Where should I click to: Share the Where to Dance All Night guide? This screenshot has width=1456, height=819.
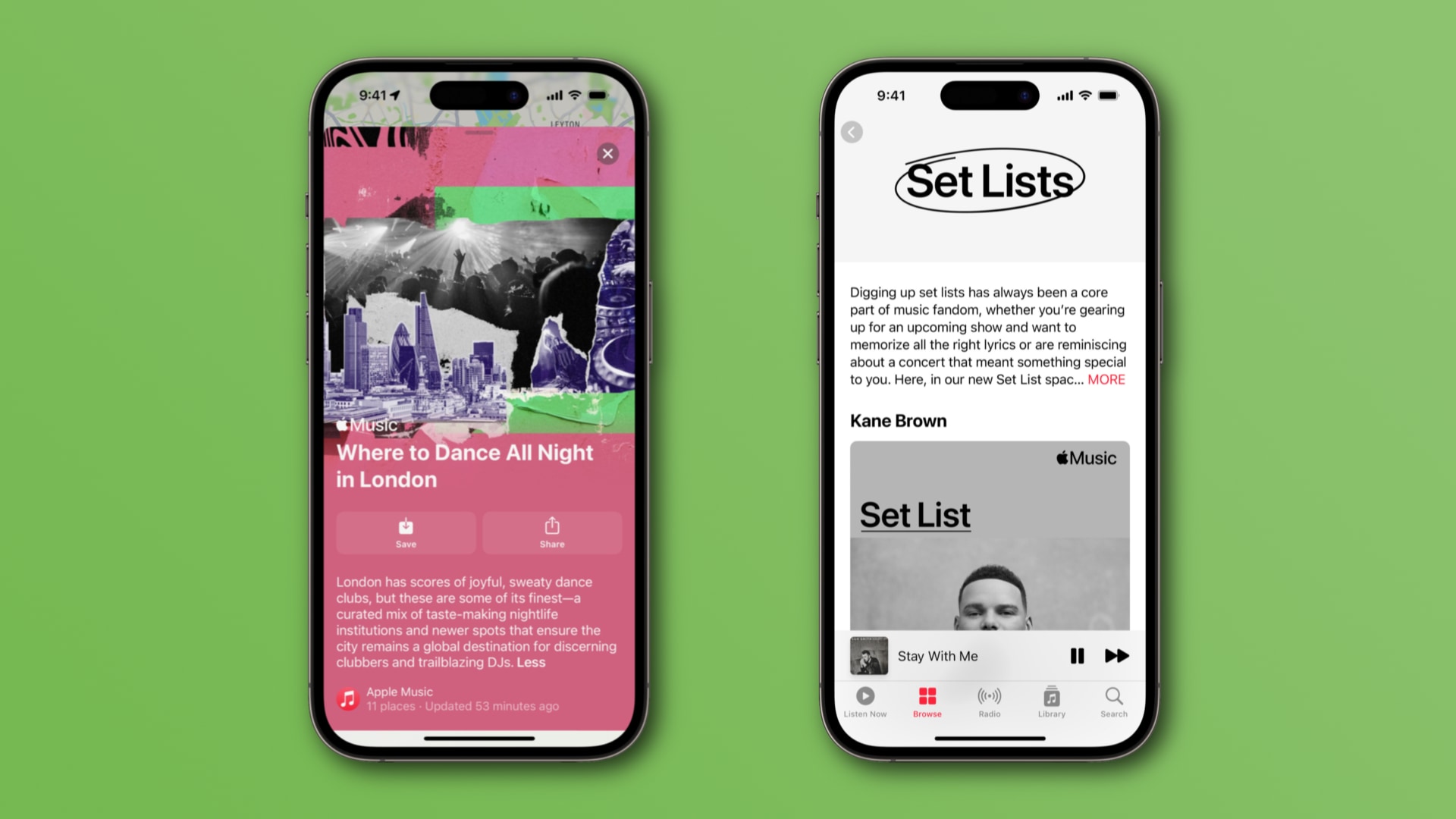pos(552,530)
